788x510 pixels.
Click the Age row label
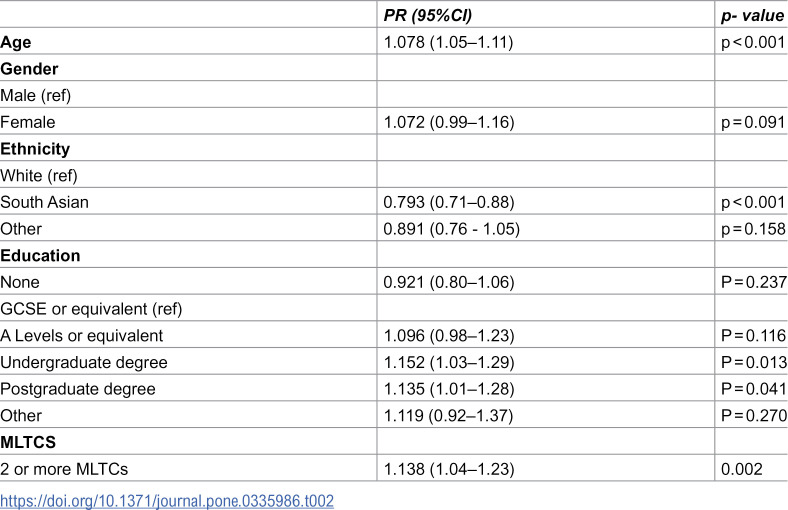point(16,42)
